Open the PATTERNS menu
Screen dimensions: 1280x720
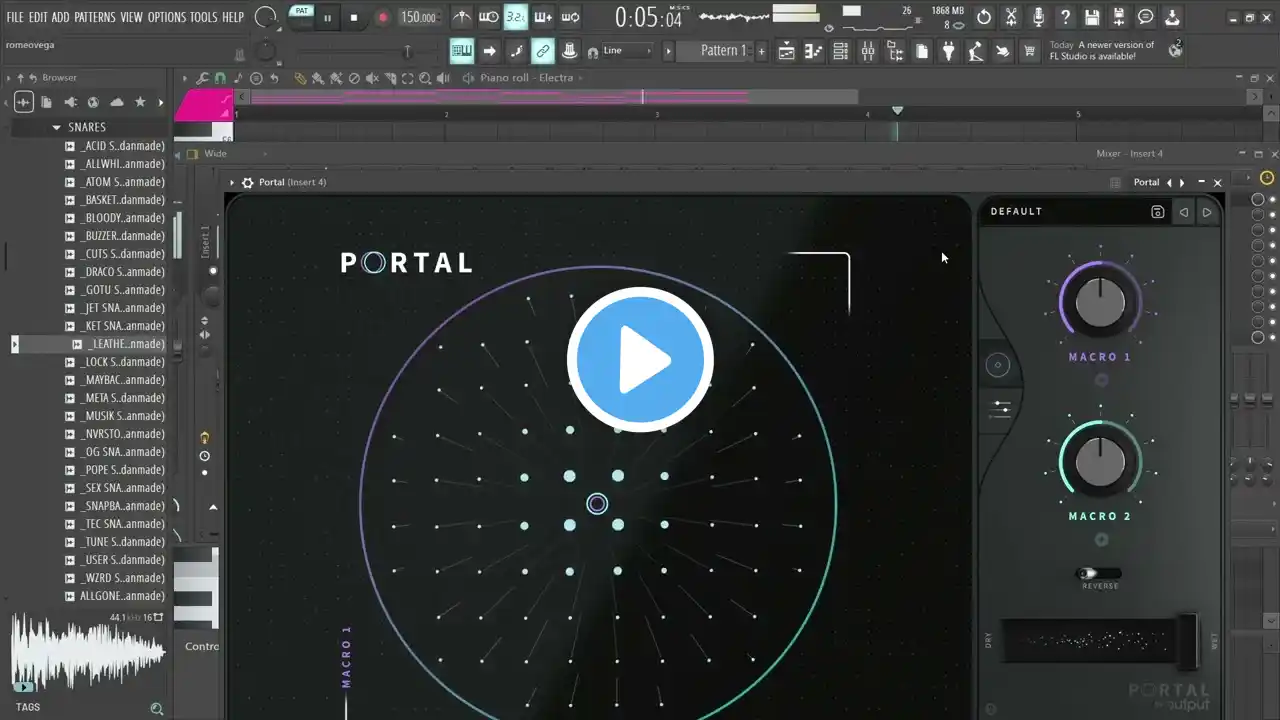click(x=94, y=17)
